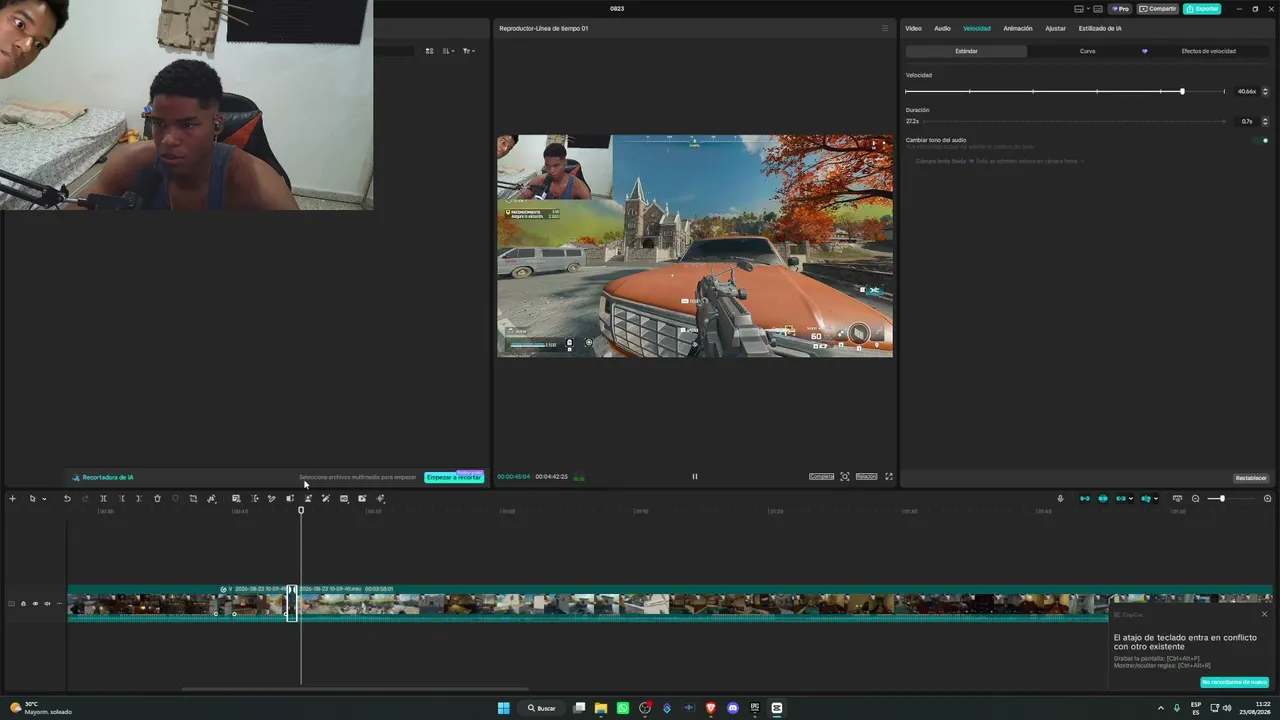Toggle clip linkage in timeline
Image resolution: width=1280 pixels, height=720 pixels.
(x=1121, y=498)
